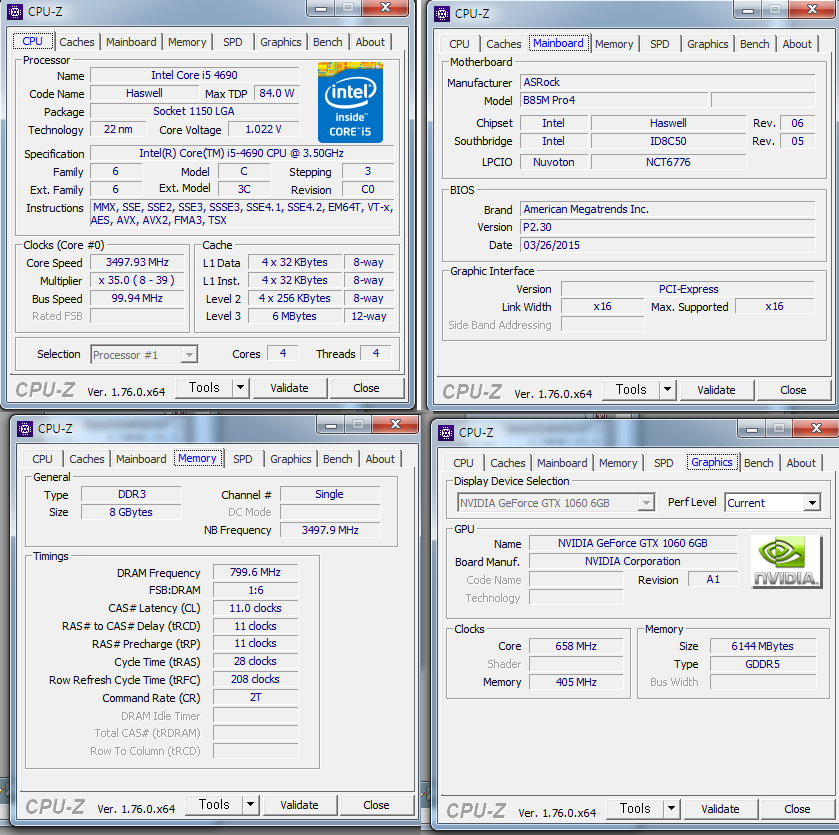Click the Instructions list starting with MMX, SSE
Screen dimensions: 839x835
click(242, 213)
